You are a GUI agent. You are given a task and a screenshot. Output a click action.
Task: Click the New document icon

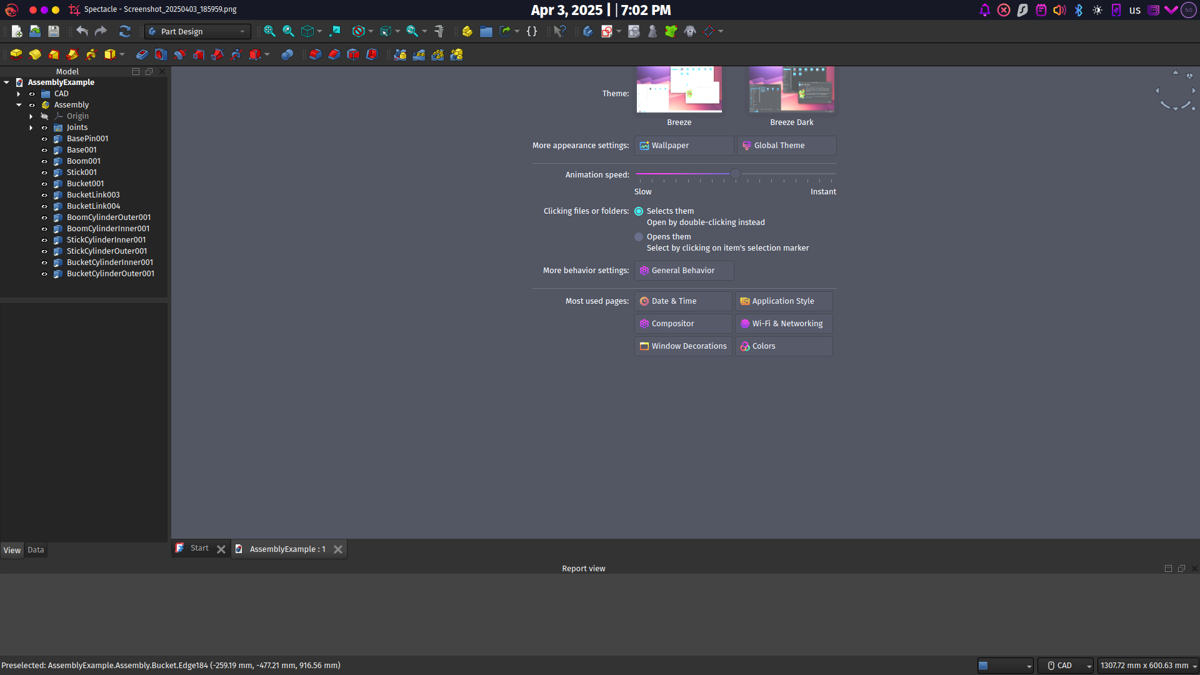pyautogui.click(x=16, y=32)
